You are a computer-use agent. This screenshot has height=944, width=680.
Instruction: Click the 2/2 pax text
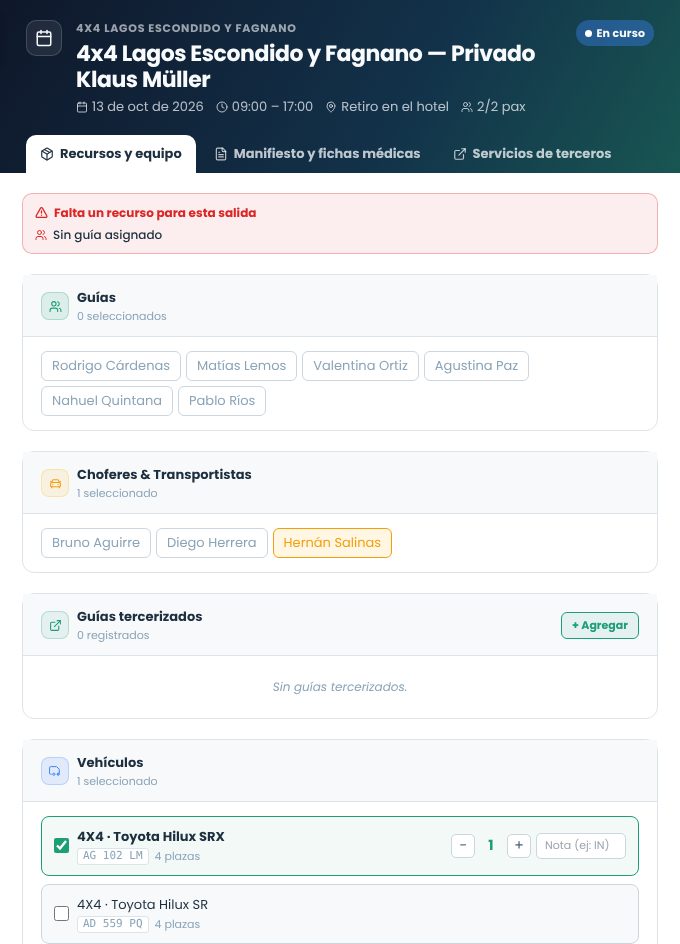click(501, 107)
